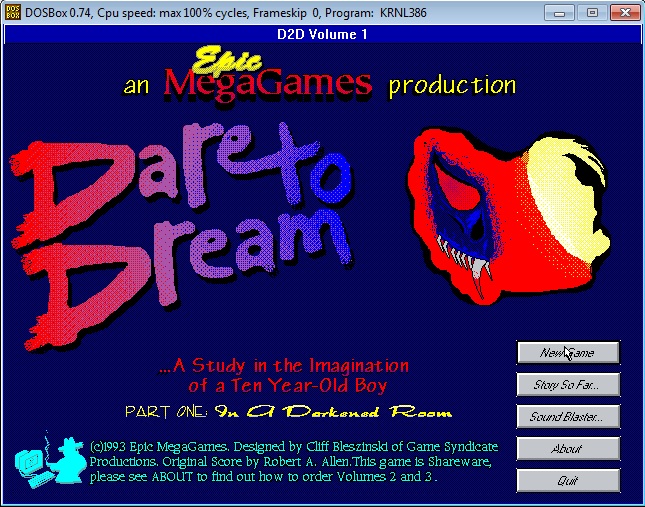Click 'PART ONE: In A Darkened Room' subtitle

[x=289, y=412]
